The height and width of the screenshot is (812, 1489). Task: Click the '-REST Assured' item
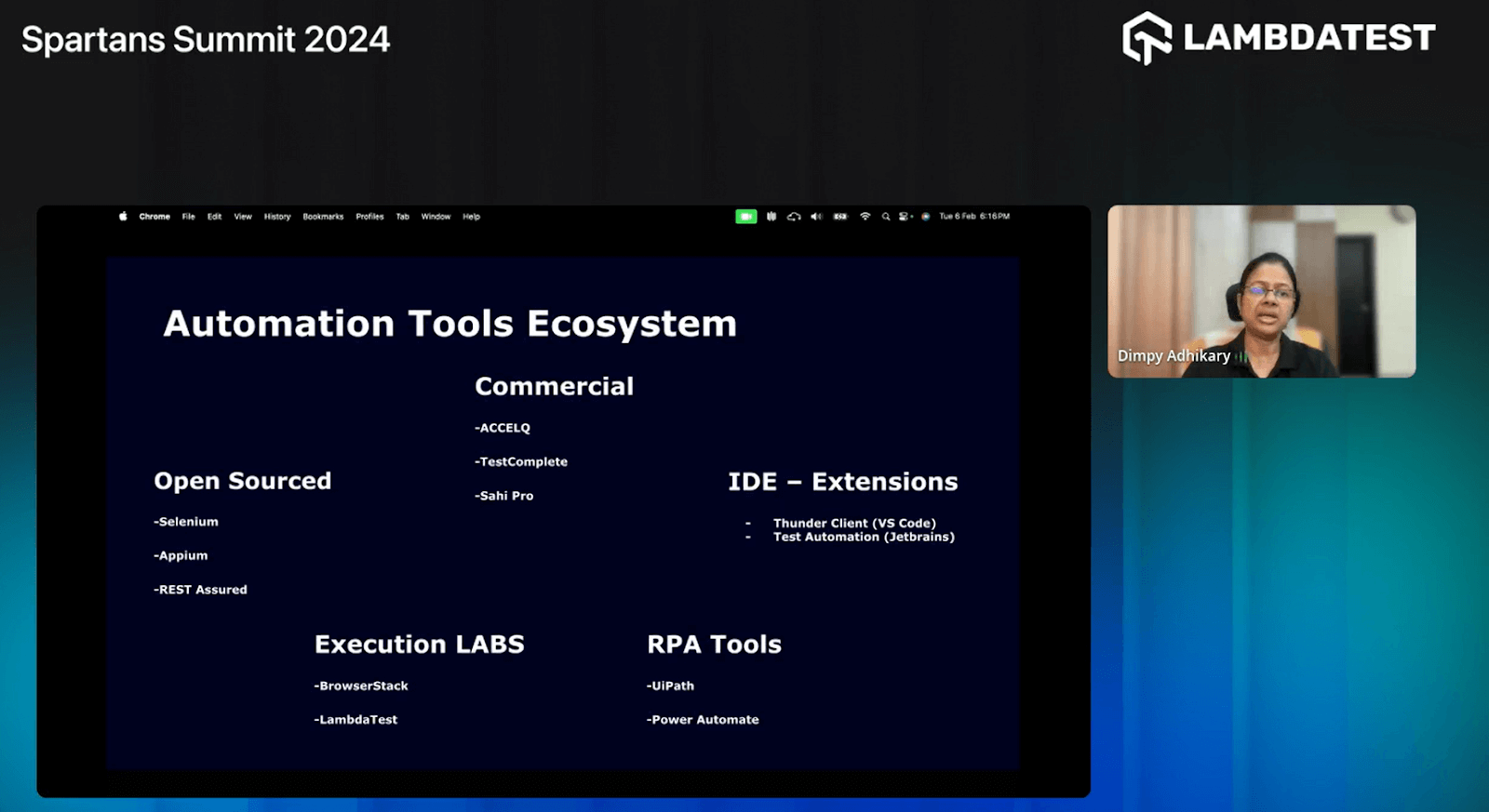[x=200, y=590]
